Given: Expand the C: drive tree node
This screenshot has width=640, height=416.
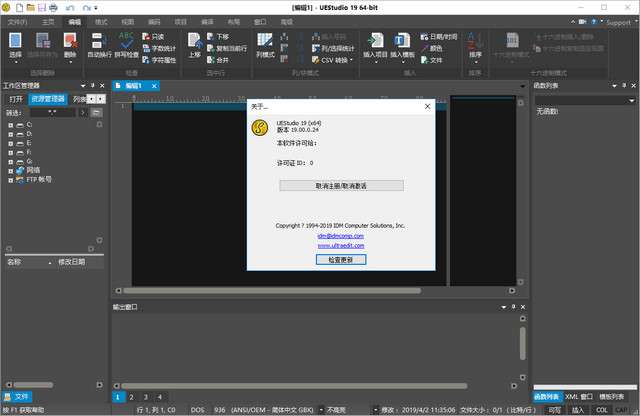Looking at the screenshot, I should click(11, 125).
